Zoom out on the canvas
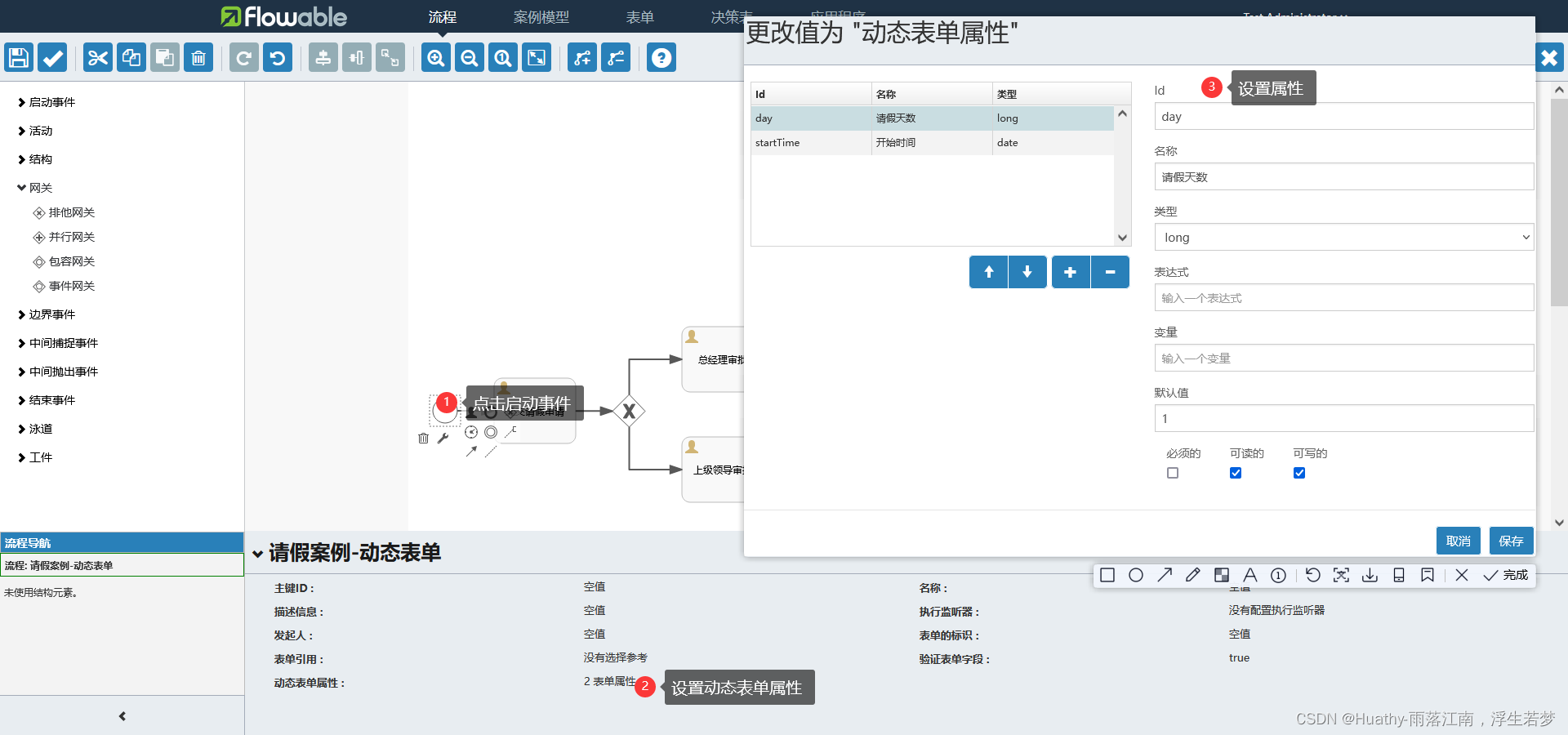Image resolution: width=1568 pixels, height=735 pixels. click(470, 58)
